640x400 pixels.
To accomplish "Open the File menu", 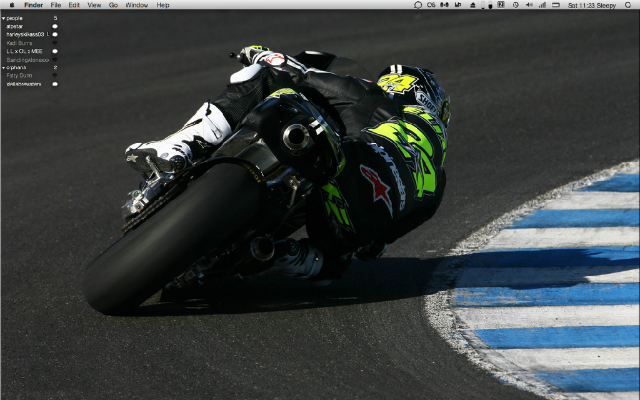I will click(56, 5).
